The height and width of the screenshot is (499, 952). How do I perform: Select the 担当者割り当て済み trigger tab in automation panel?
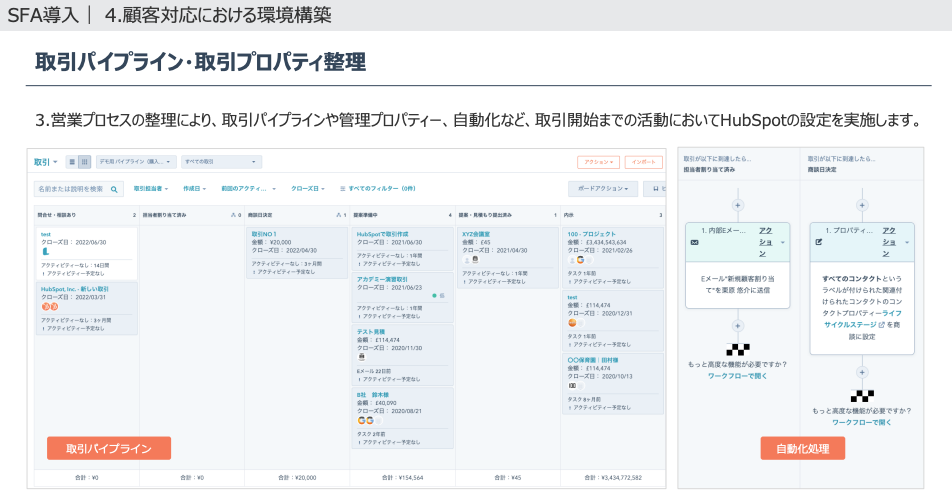pos(739,164)
